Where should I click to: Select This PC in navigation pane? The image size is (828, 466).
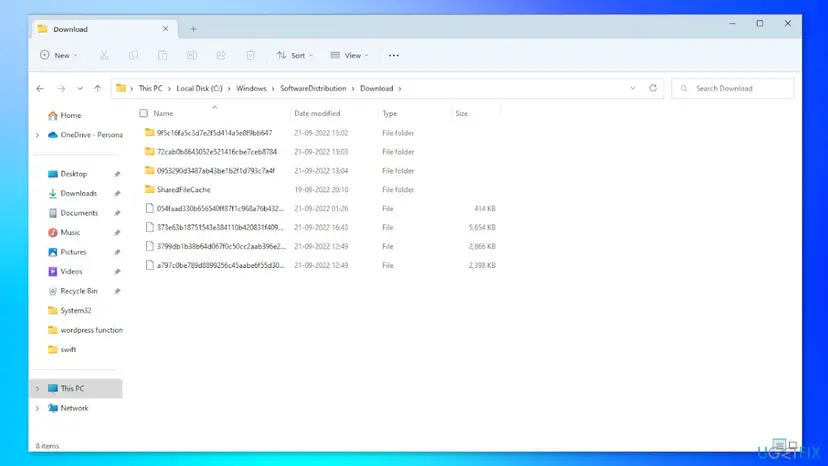pos(76,388)
